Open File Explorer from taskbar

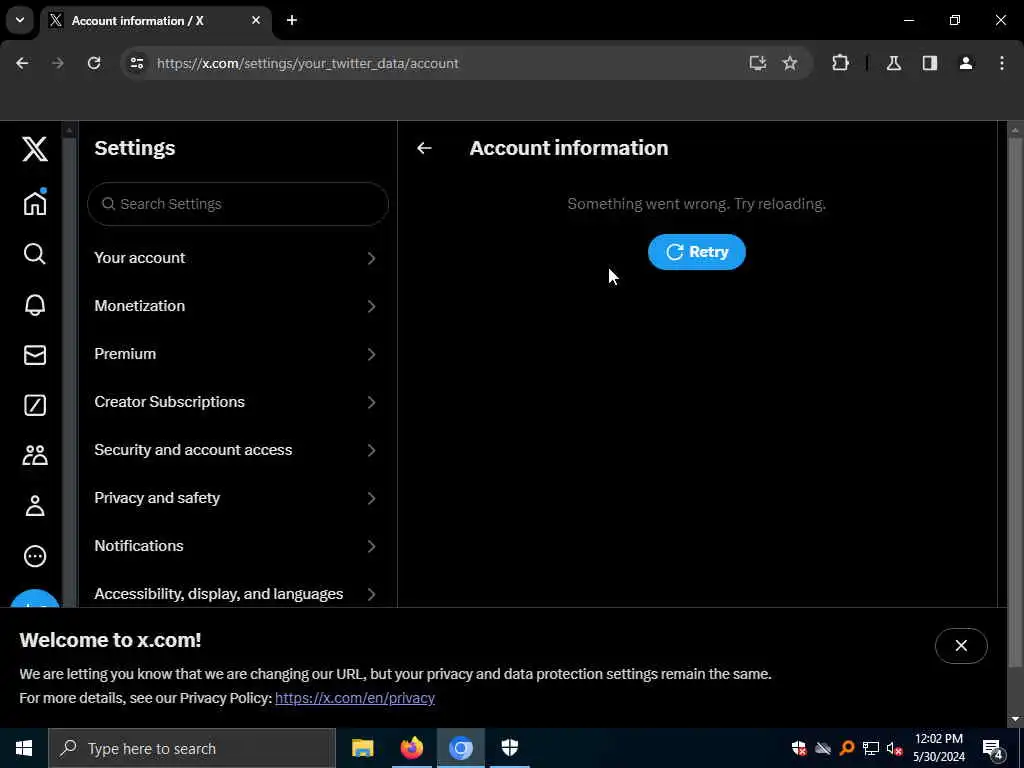point(362,748)
